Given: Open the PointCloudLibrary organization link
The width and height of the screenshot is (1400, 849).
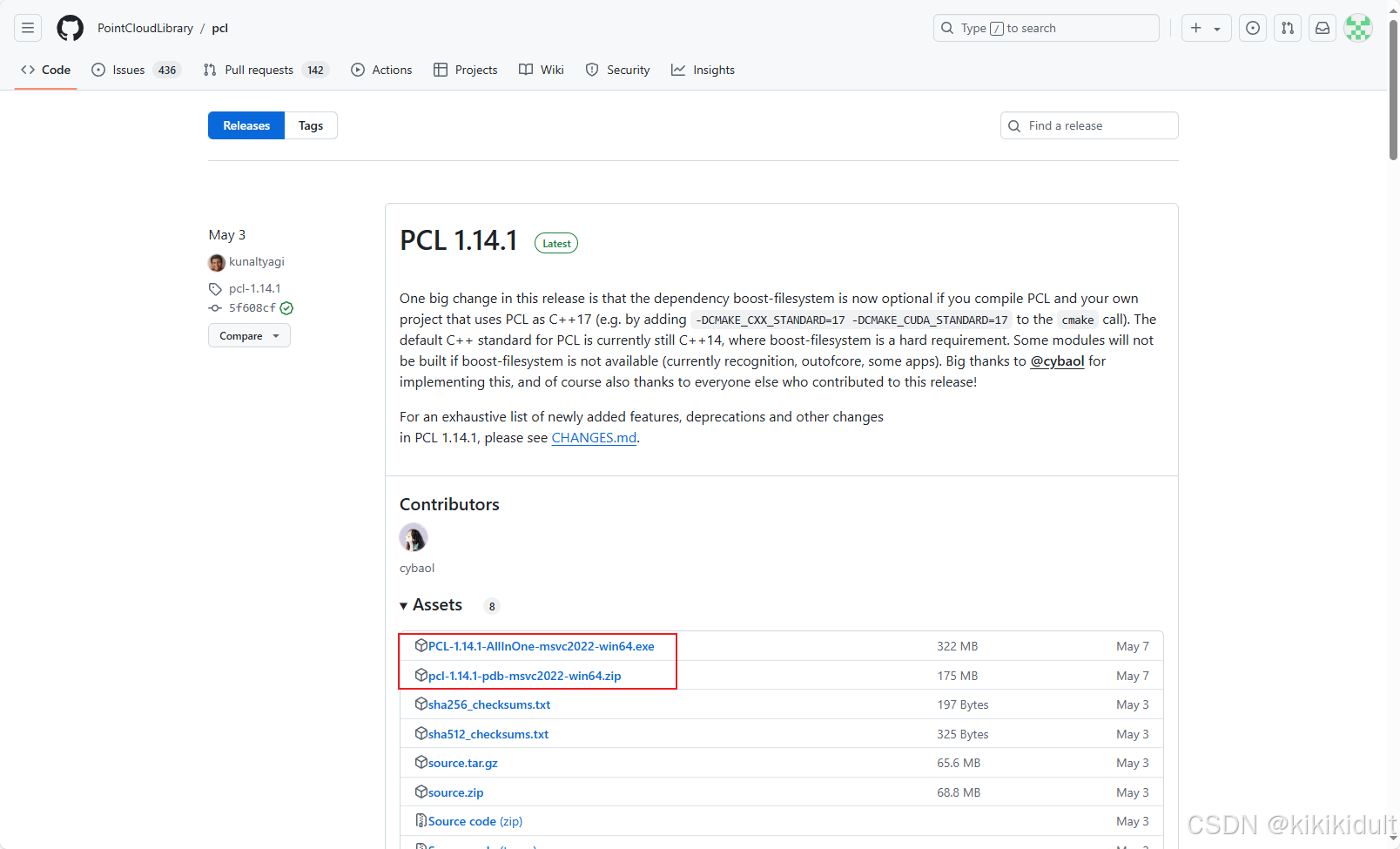Looking at the screenshot, I should pos(145,28).
